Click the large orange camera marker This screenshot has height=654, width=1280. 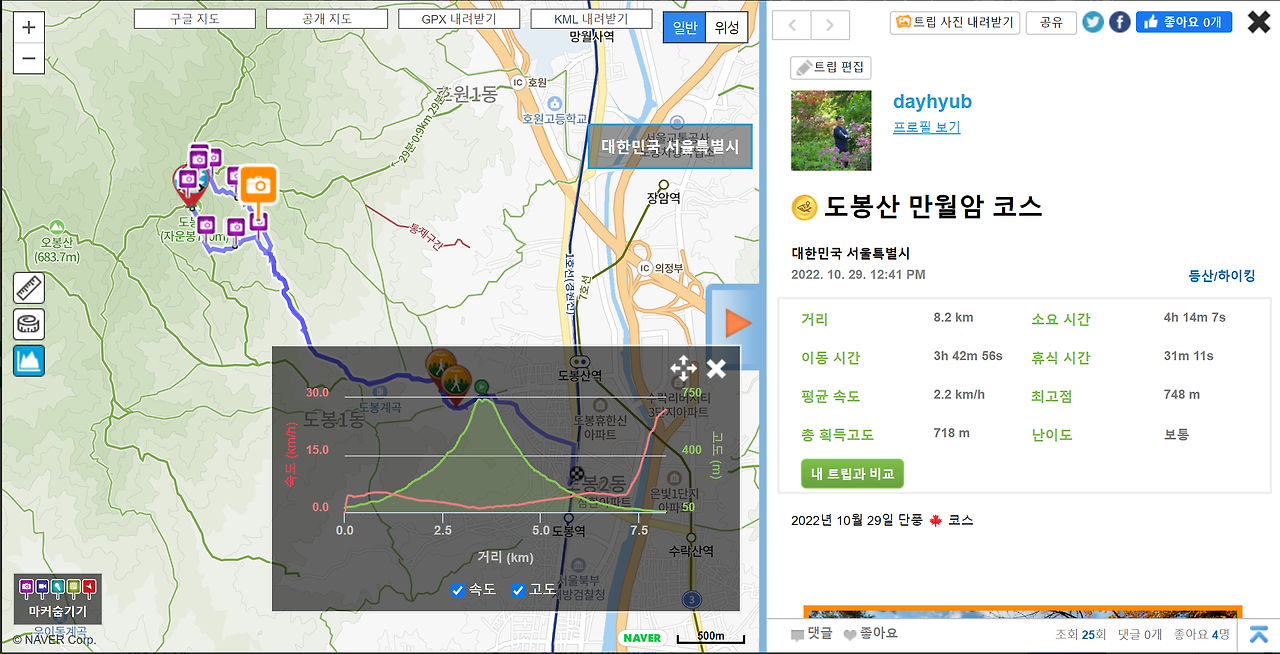[259, 186]
